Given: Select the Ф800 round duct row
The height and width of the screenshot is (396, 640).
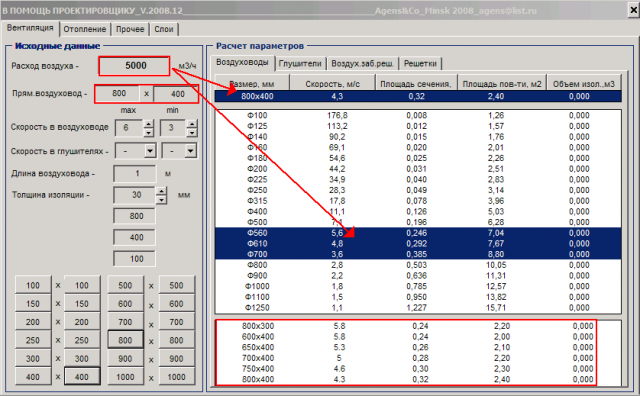Looking at the screenshot, I should click(418, 265).
